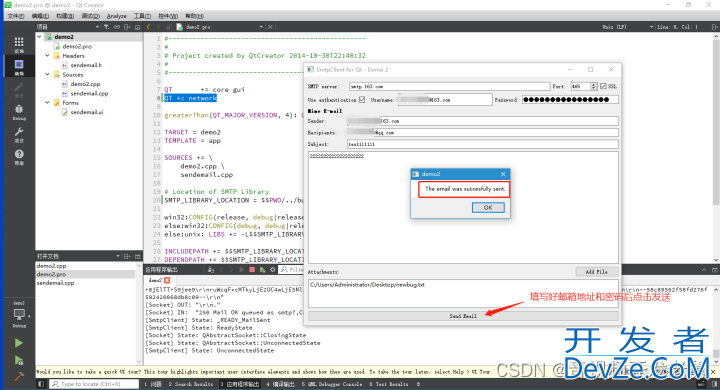
Task: Click the SMTP server input field
Action: [449, 86]
